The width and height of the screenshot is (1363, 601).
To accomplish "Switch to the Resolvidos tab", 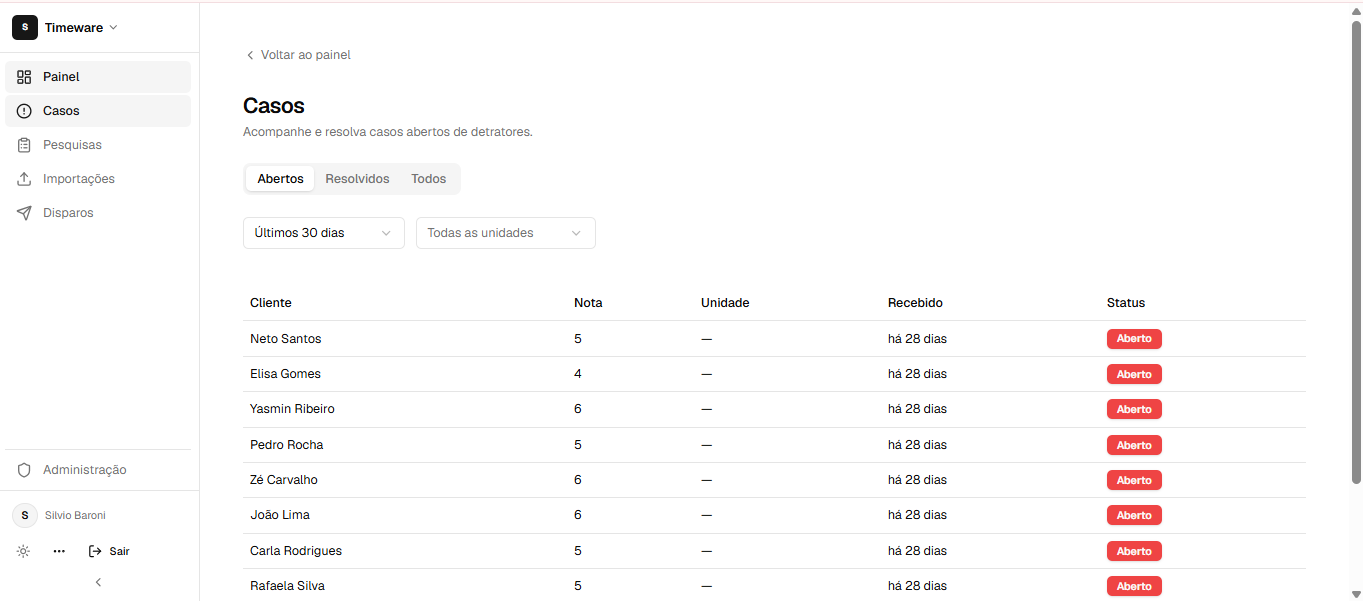I will tap(357, 179).
